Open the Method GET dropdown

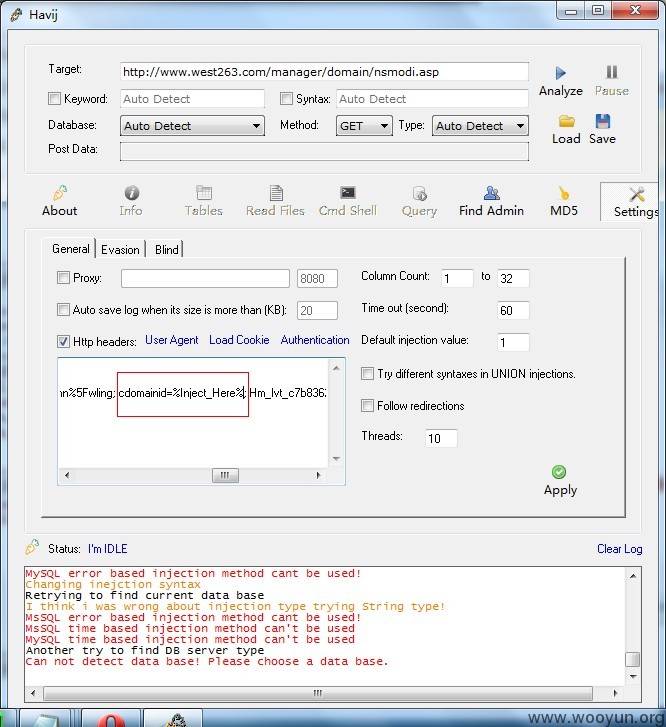[x=364, y=126]
